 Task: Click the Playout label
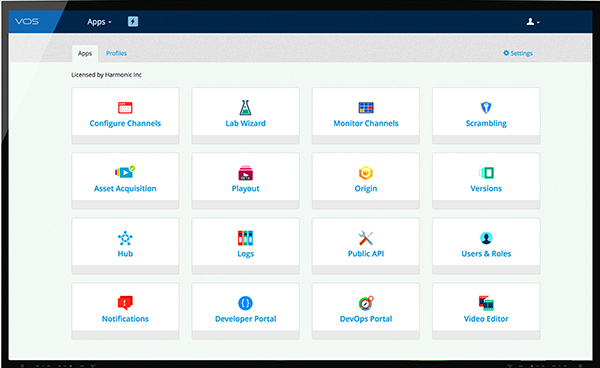tap(245, 188)
